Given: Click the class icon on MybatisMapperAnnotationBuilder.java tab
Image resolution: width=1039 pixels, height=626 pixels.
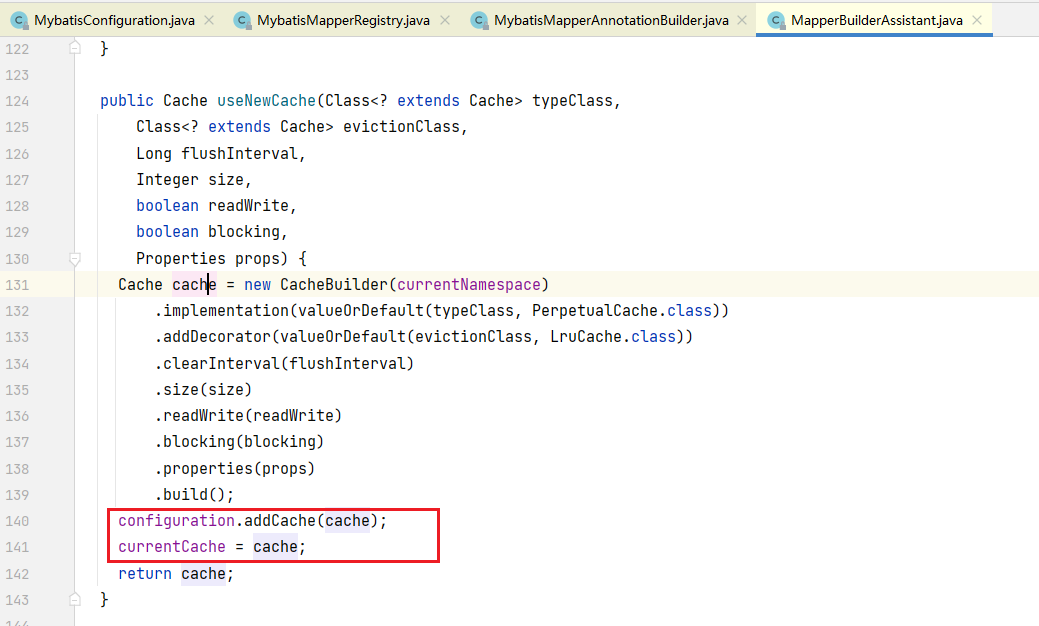Looking at the screenshot, I should tap(479, 20).
